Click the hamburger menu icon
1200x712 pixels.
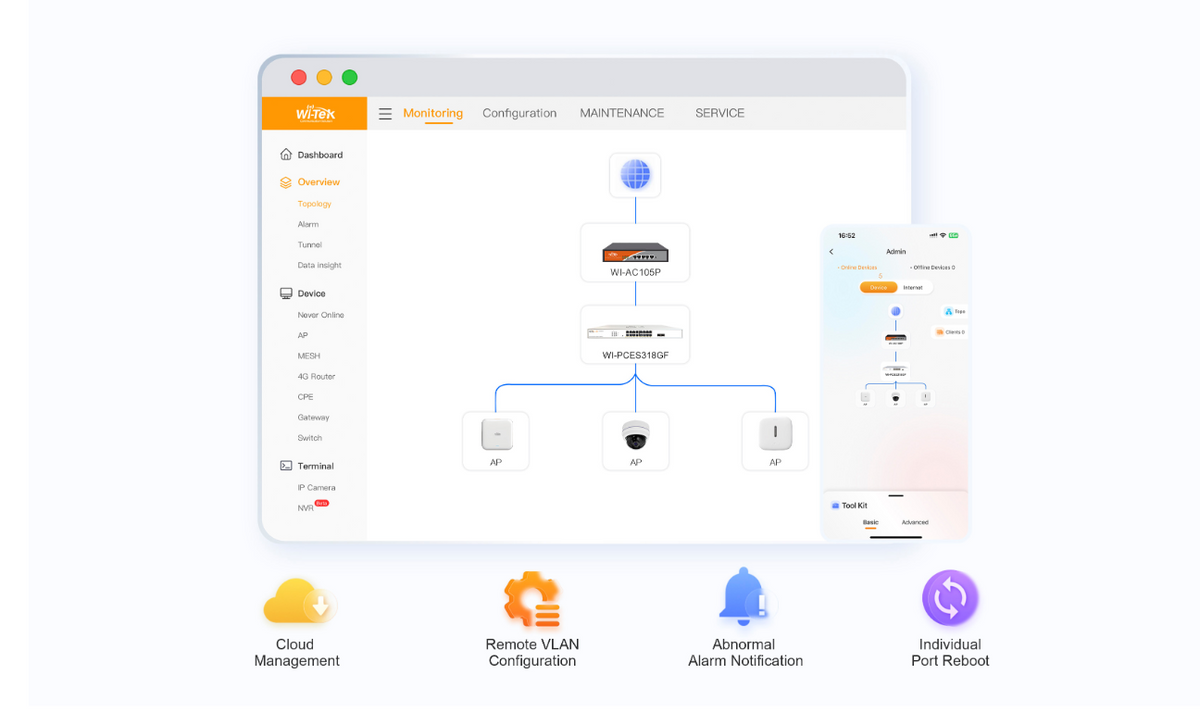pos(385,114)
